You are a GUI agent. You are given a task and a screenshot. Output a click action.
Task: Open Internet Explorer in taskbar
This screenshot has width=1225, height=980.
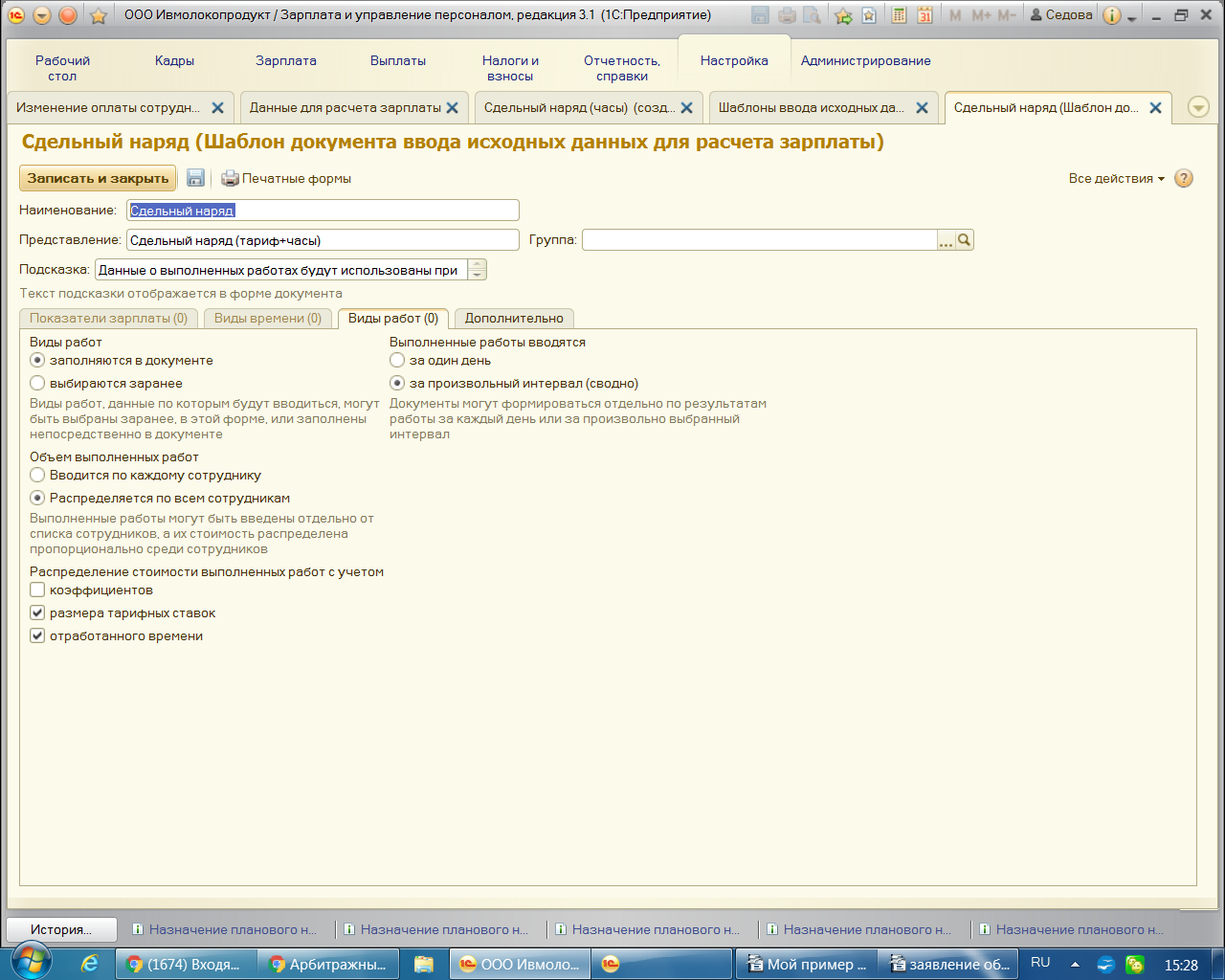point(89,964)
